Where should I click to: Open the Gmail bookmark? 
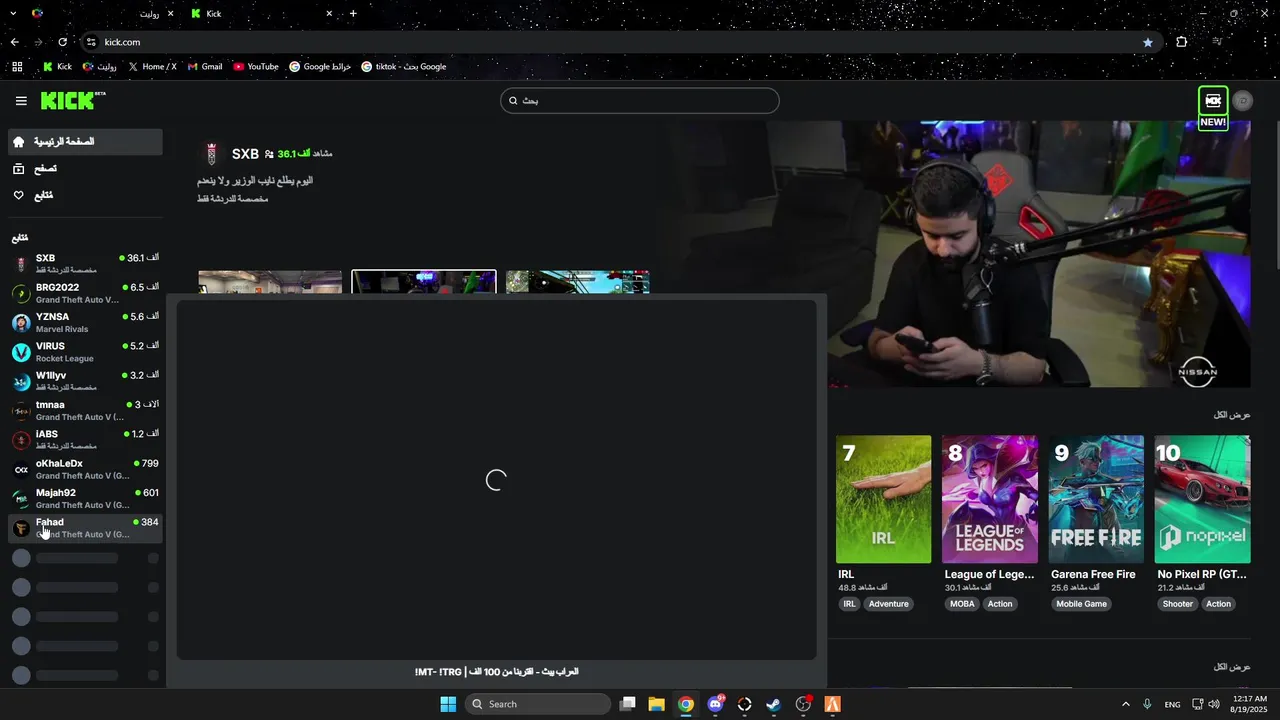click(205, 67)
